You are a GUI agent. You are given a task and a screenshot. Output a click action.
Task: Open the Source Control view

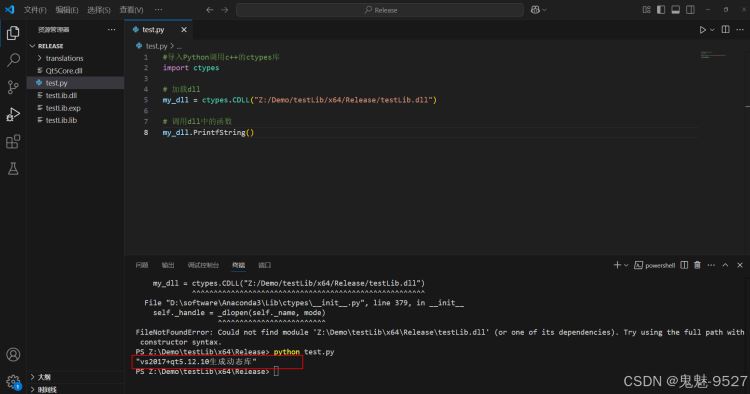(13, 87)
